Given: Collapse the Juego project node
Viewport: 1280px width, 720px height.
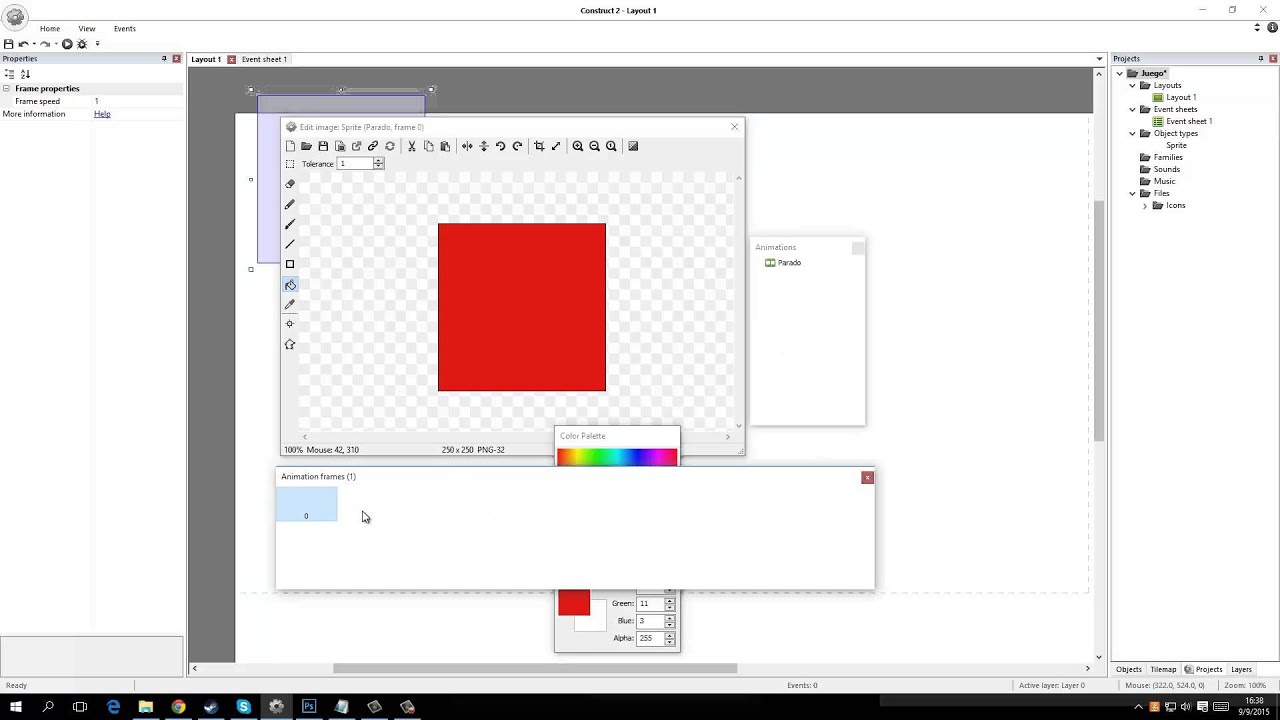Looking at the screenshot, I should 1120,73.
